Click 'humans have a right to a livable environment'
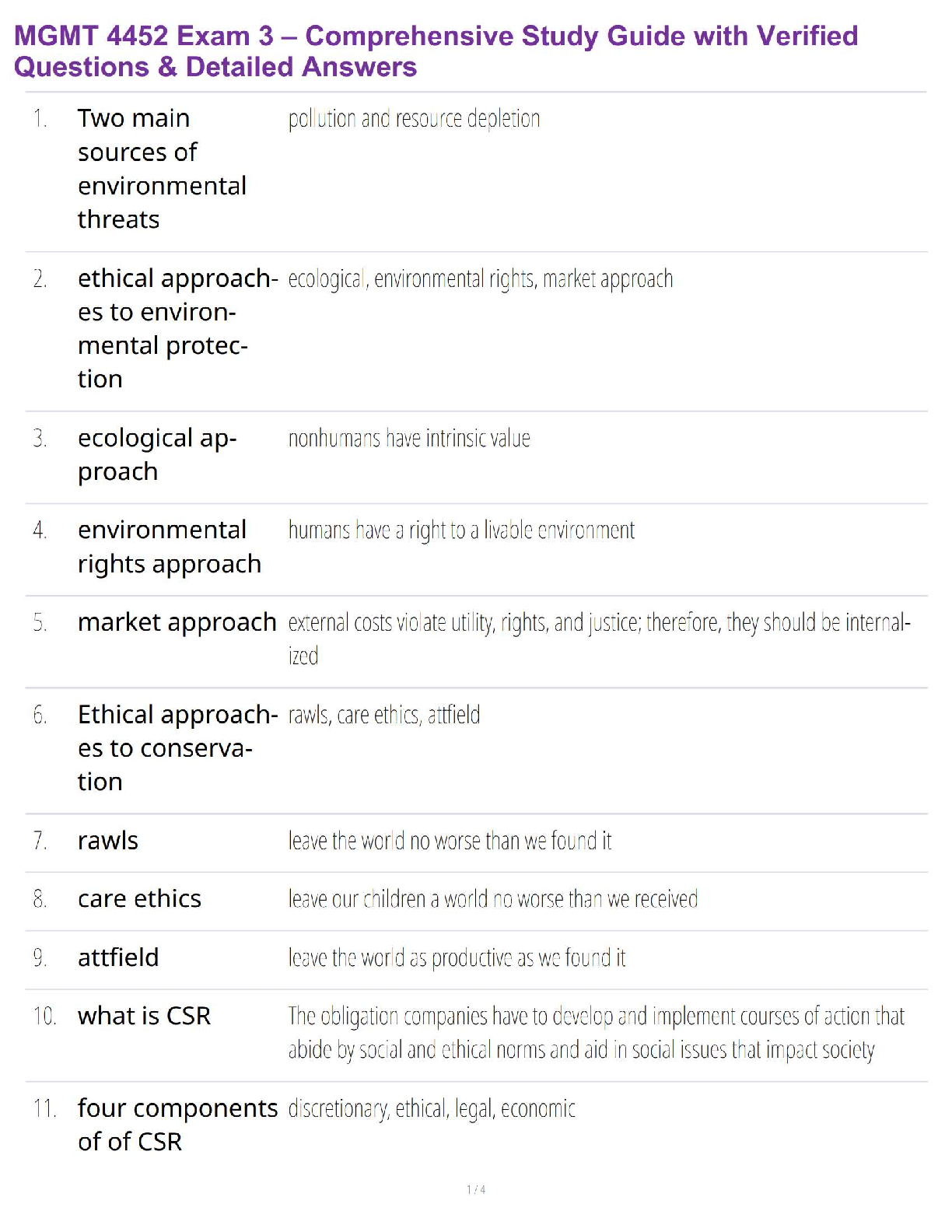952x1232 pixels. 461,530
